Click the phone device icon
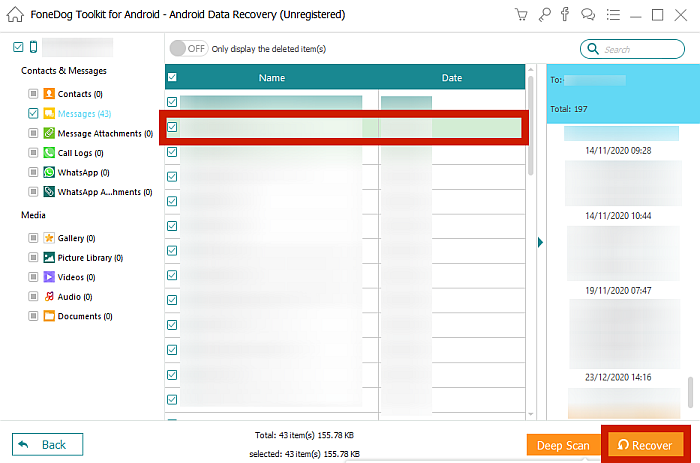 (33, 47)
